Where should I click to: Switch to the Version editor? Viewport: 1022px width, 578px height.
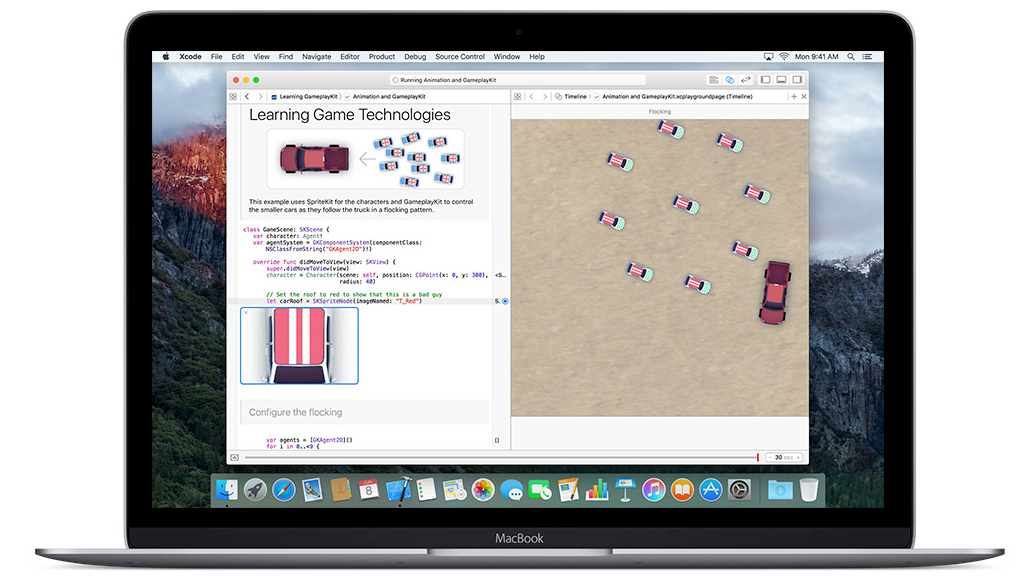(x=746, y=80)
